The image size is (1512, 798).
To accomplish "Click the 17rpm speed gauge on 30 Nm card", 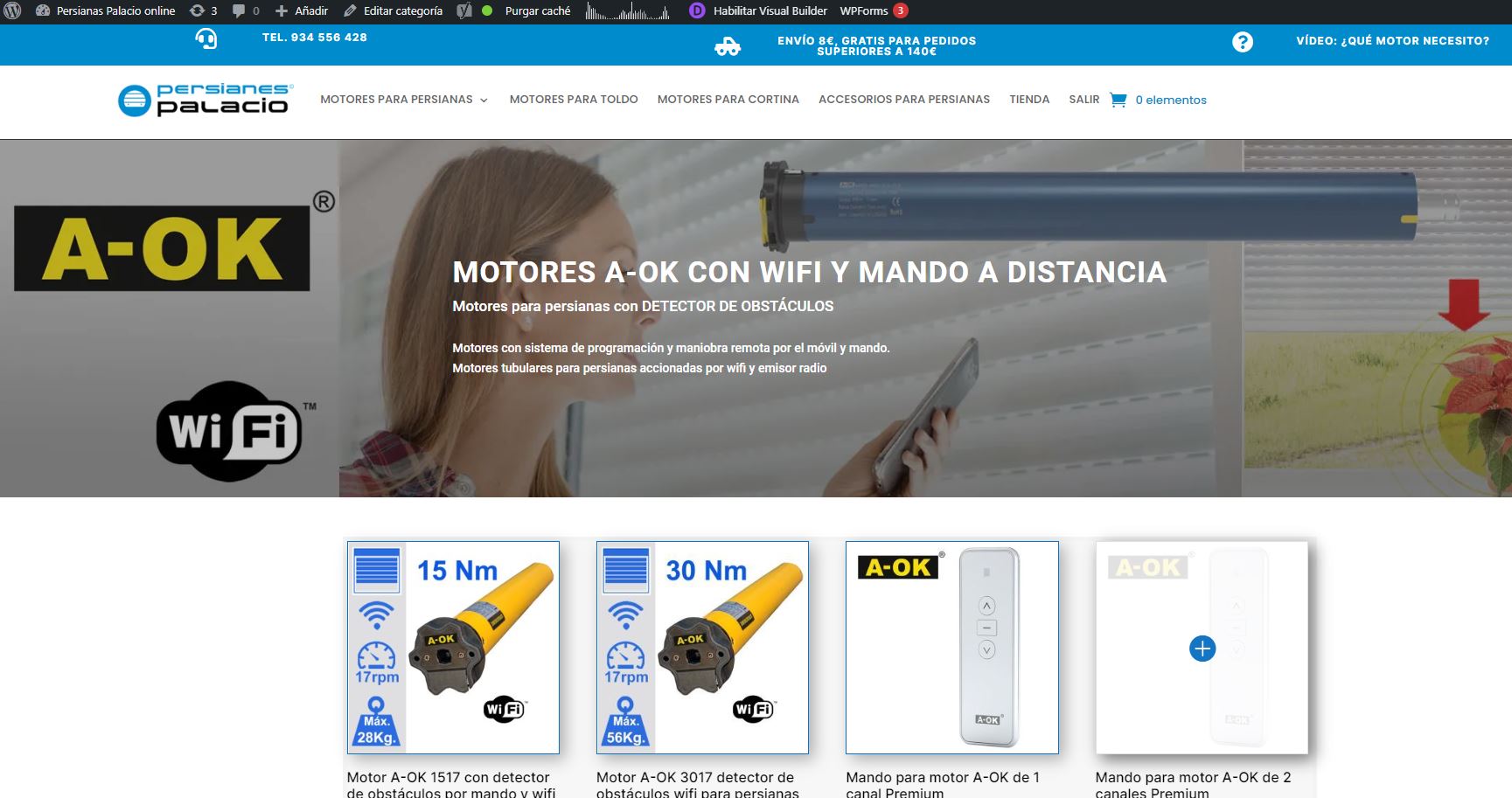I will click(x=626, y=663).
